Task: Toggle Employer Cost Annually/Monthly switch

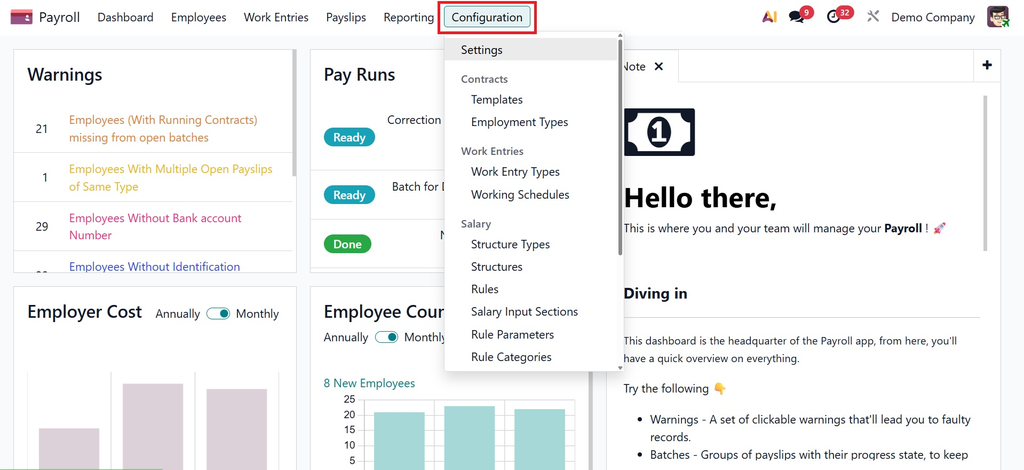Action: (218, 314)
